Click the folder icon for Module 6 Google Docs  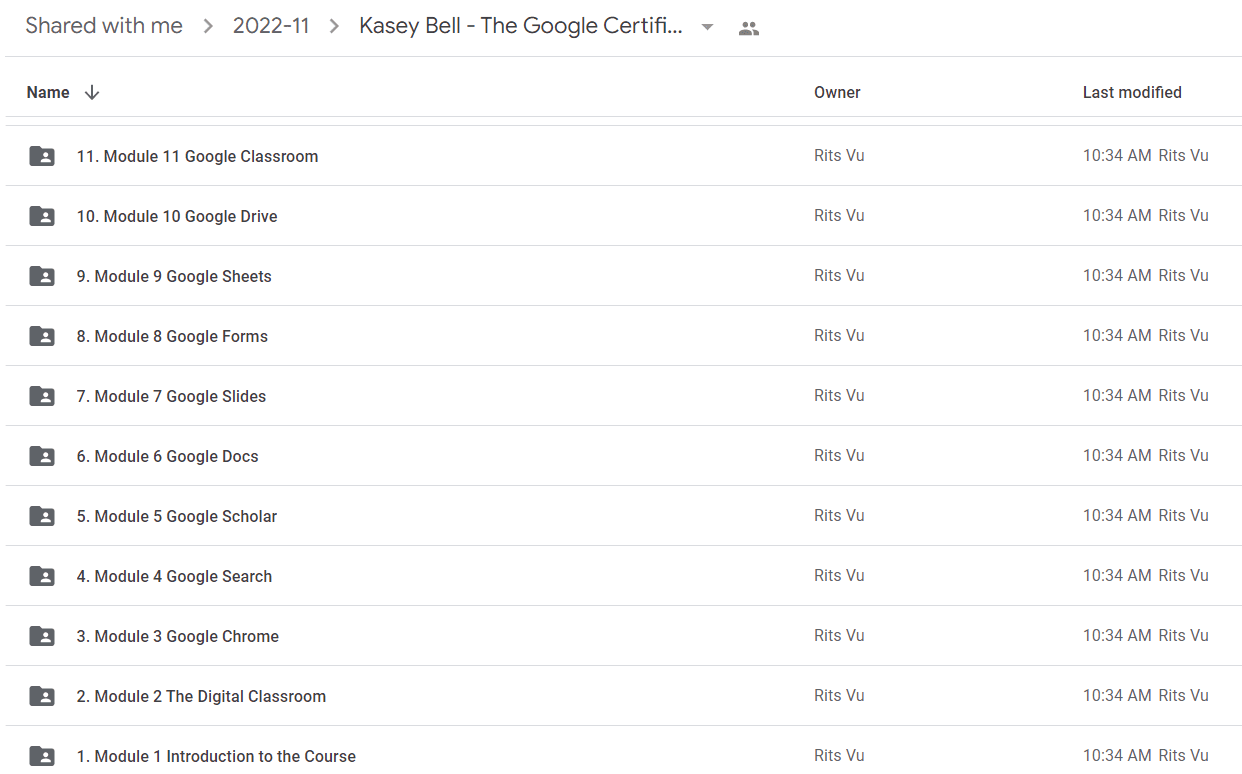[42, 456]
